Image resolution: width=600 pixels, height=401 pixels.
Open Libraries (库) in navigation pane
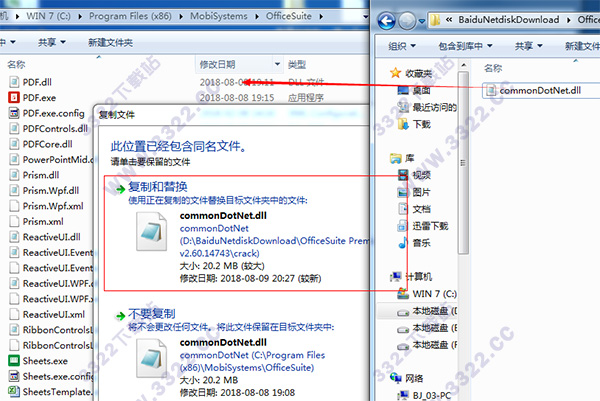point(402,158)
